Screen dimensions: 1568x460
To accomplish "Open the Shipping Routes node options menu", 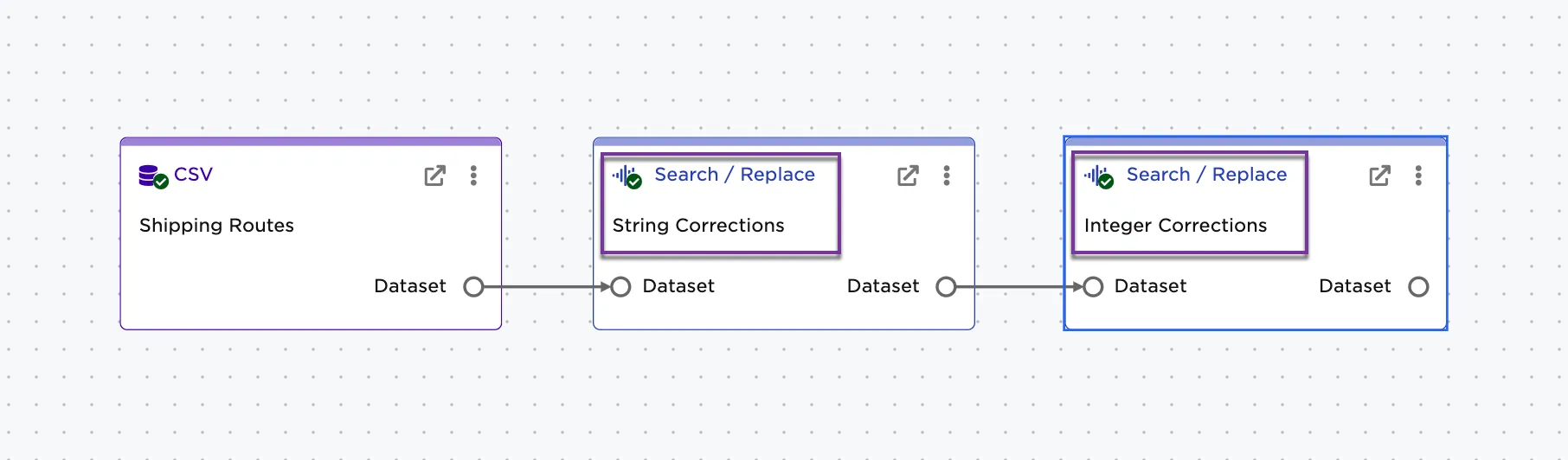I will click(x=473, y=176).
